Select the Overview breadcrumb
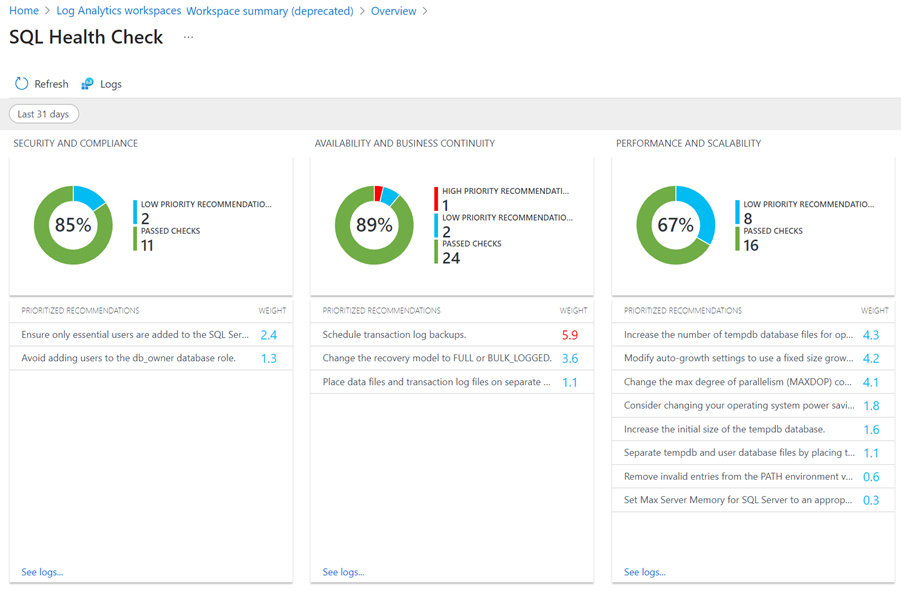Image resolution: width=901 pixels, height=595 pixels. (x=393, y=11)
